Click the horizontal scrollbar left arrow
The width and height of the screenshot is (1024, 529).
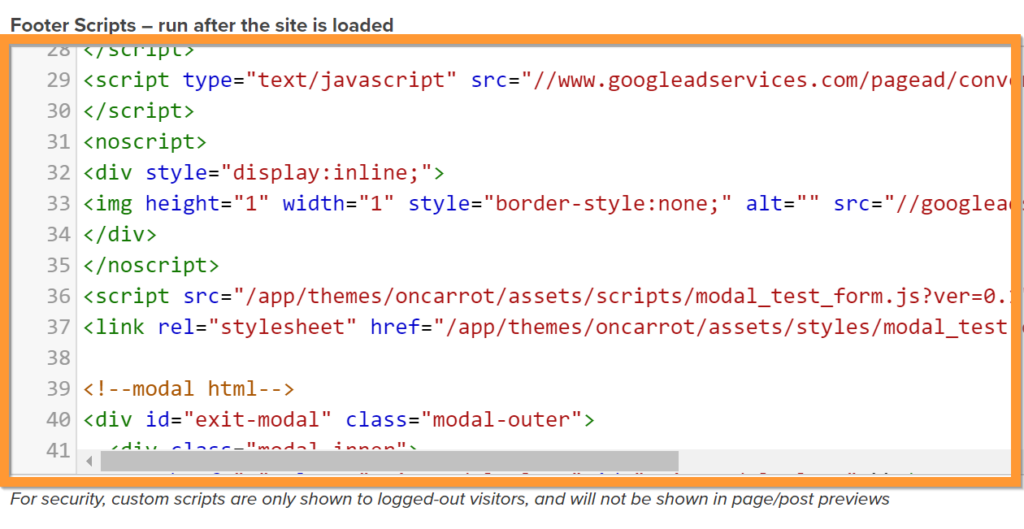[89, 461]
